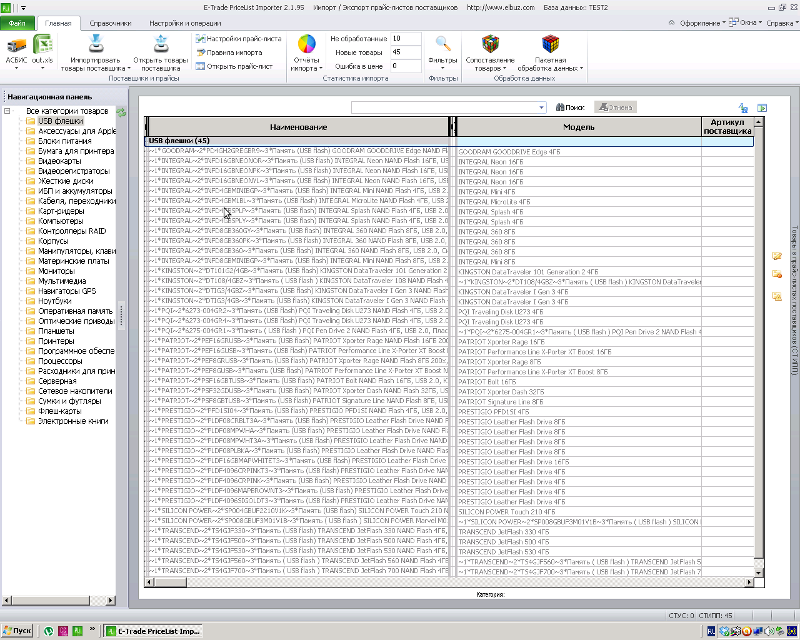Select the Процессоры category
This screenshot has width=800, height=640.
(x=60, y=361)
